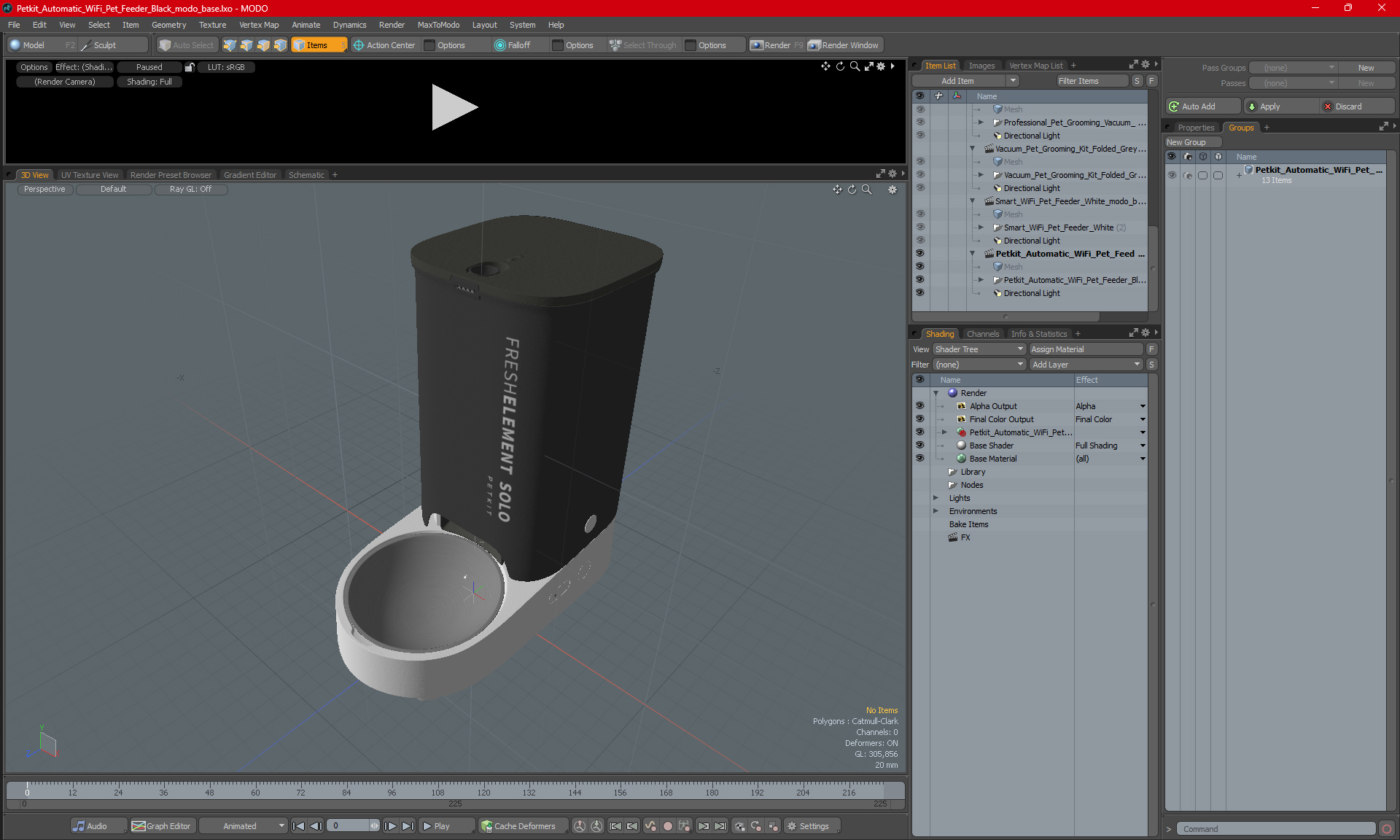The width and height of the screenshot is (1400, 840).
Task: Open the Add Layer dropdown
Action: (1086, 365)
